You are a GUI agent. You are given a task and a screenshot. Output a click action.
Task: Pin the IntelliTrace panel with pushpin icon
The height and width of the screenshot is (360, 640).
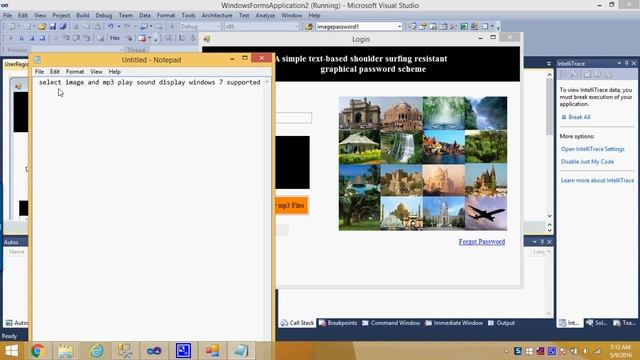pyautogui.click(x=627, y=63)
